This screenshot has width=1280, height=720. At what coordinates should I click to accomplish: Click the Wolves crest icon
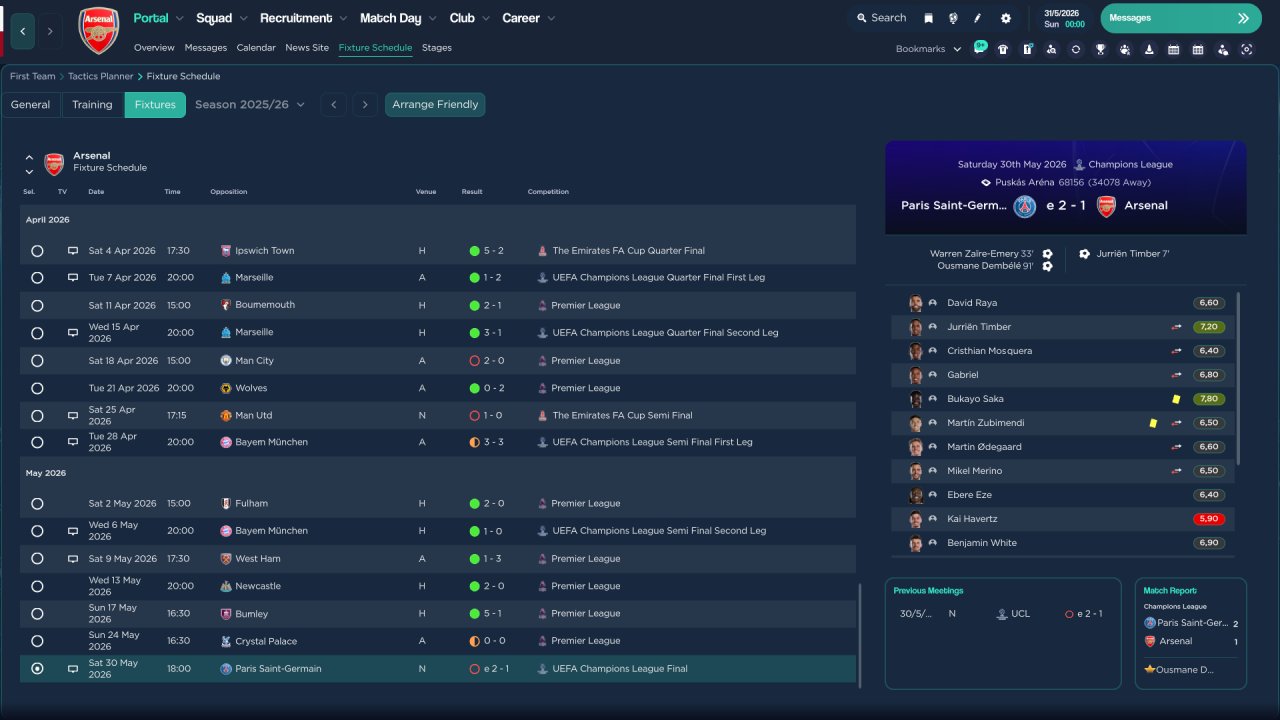click(x=226, y=388)
